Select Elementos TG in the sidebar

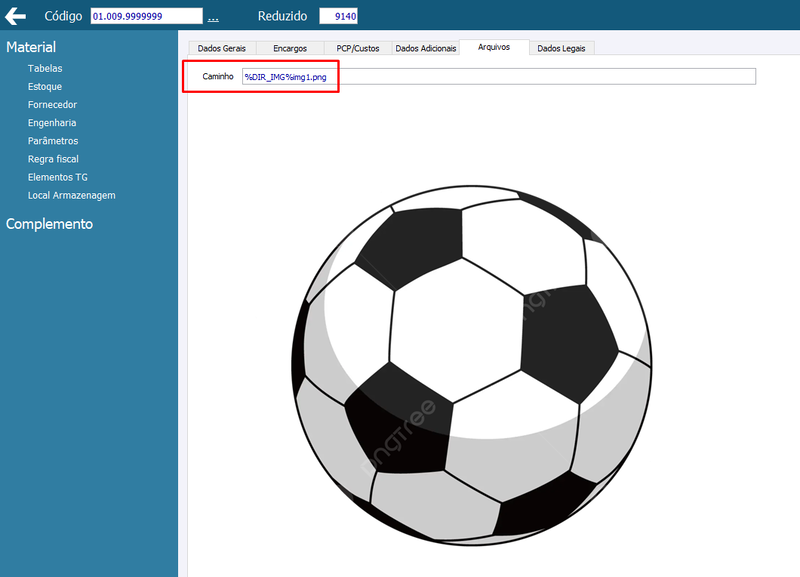tap(58, 177)
